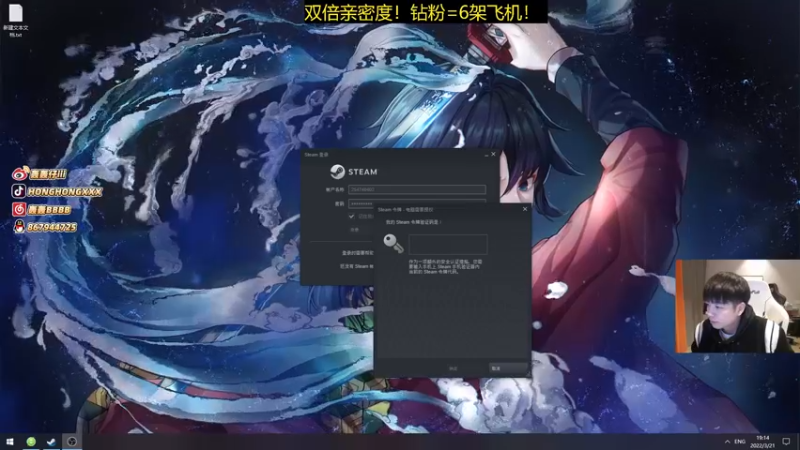800x450 pixels.
Task: Focus the Steam account name field
Action: [417, 189]
